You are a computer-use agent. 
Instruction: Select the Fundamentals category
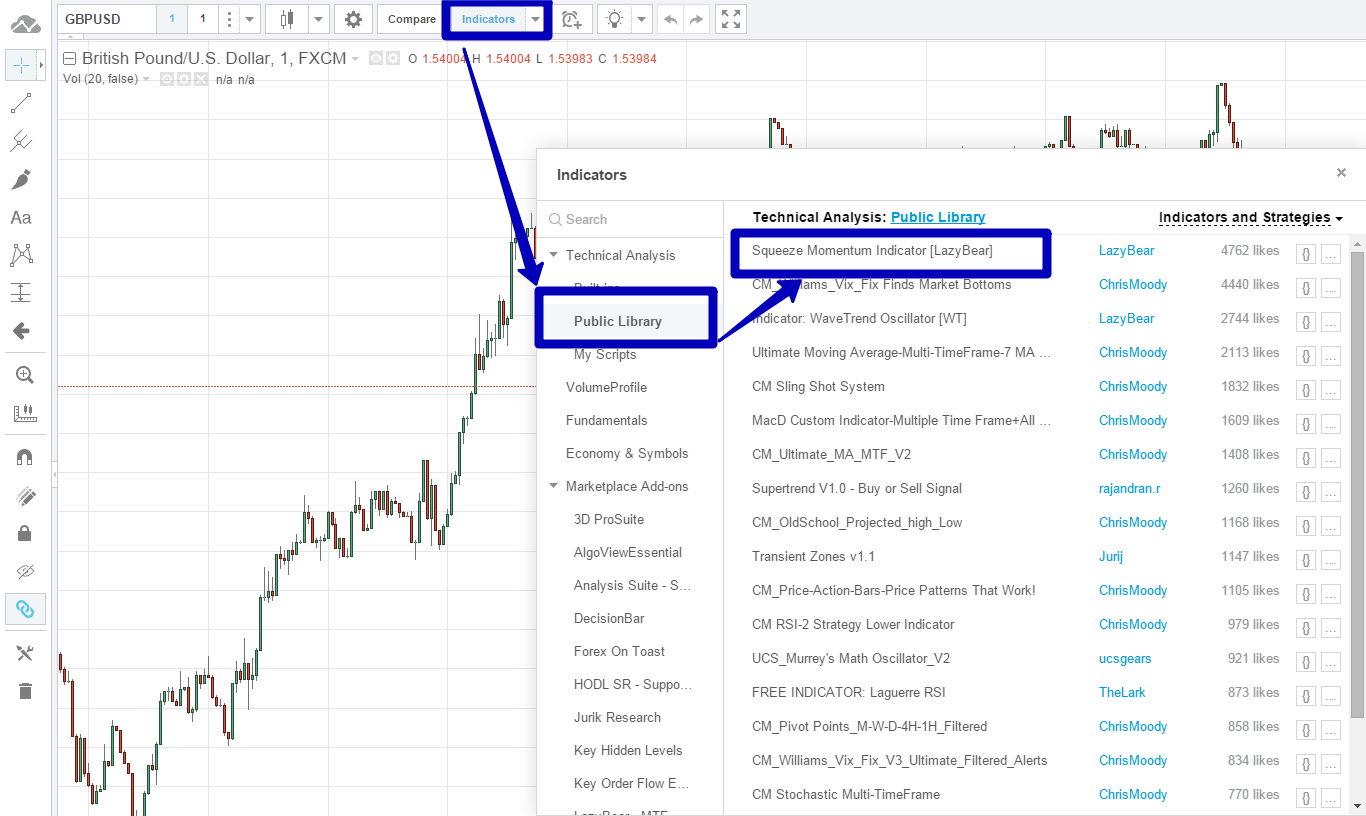coord(606,420)
